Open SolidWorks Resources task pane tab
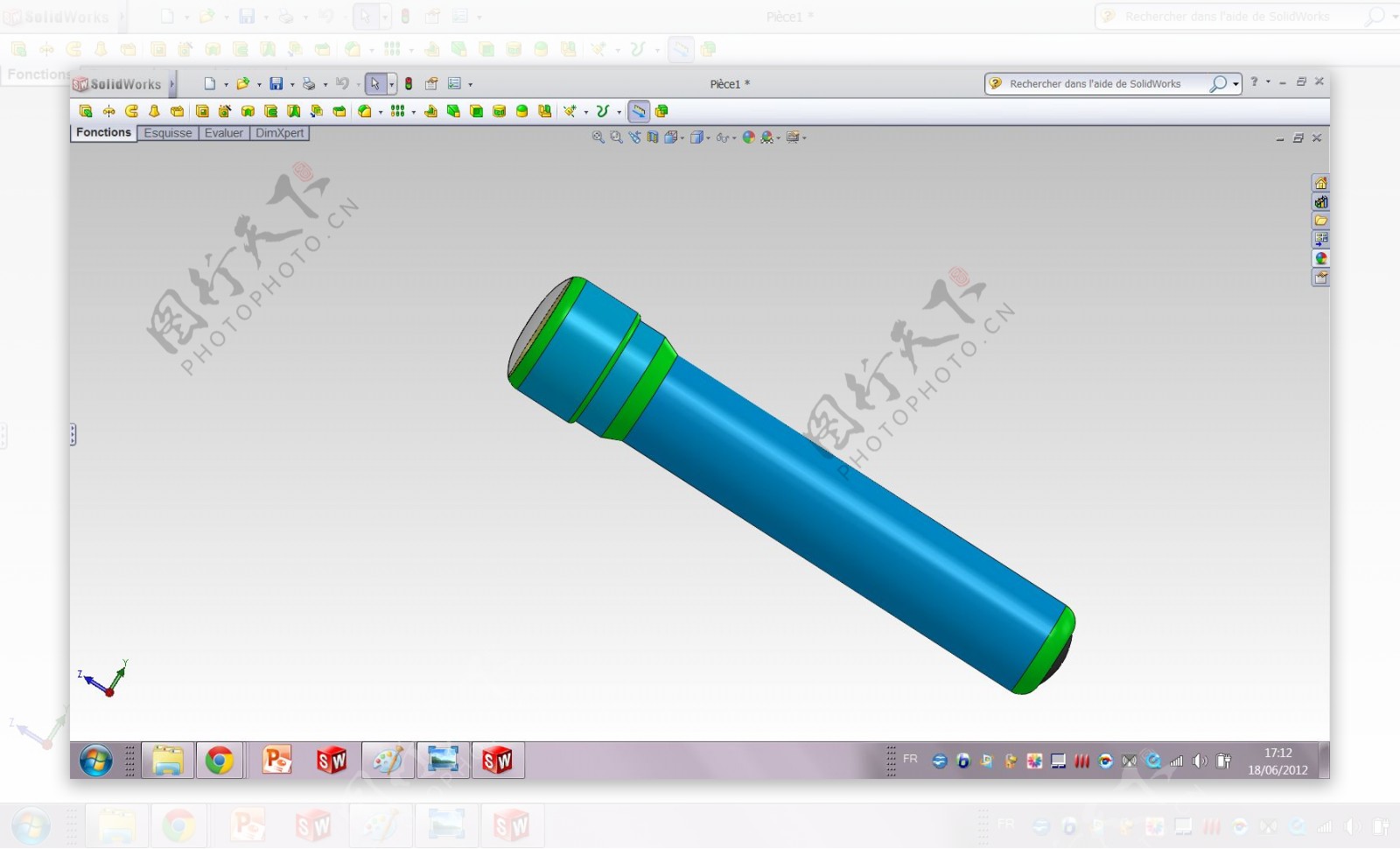The image size is (1400, 849). point(1320,183)
